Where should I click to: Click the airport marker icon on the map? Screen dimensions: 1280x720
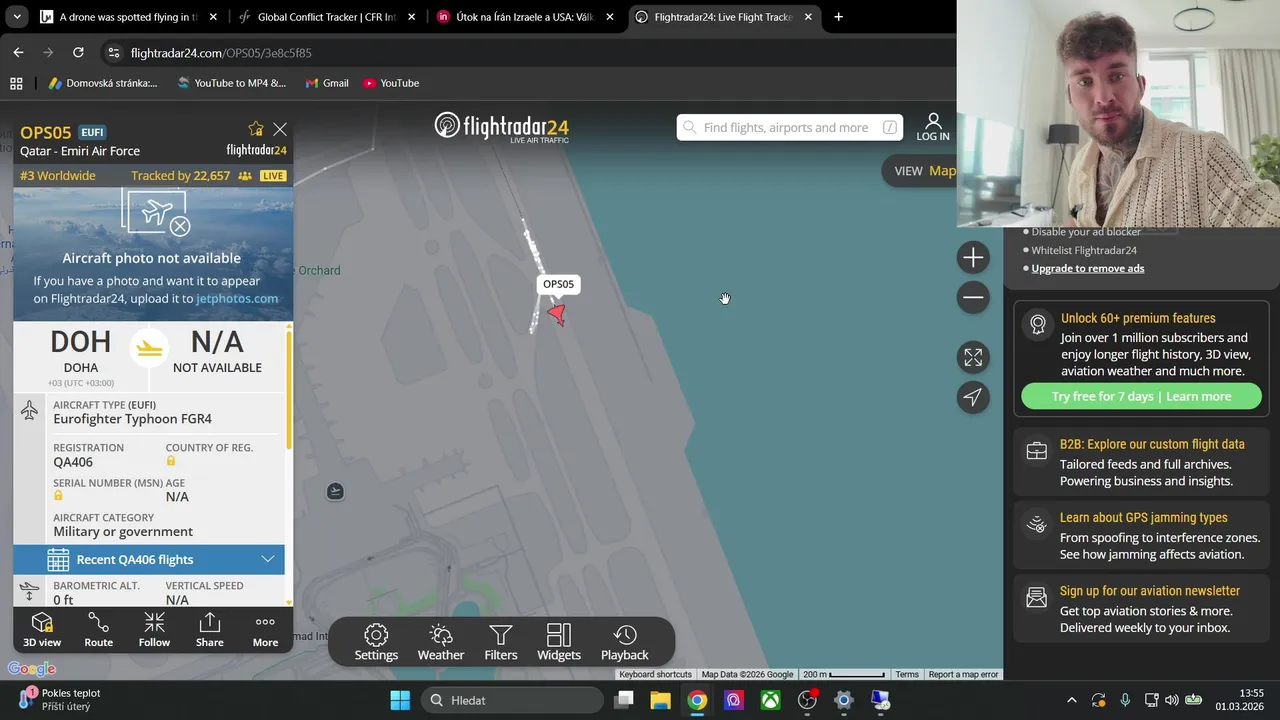tap(335, 491)
